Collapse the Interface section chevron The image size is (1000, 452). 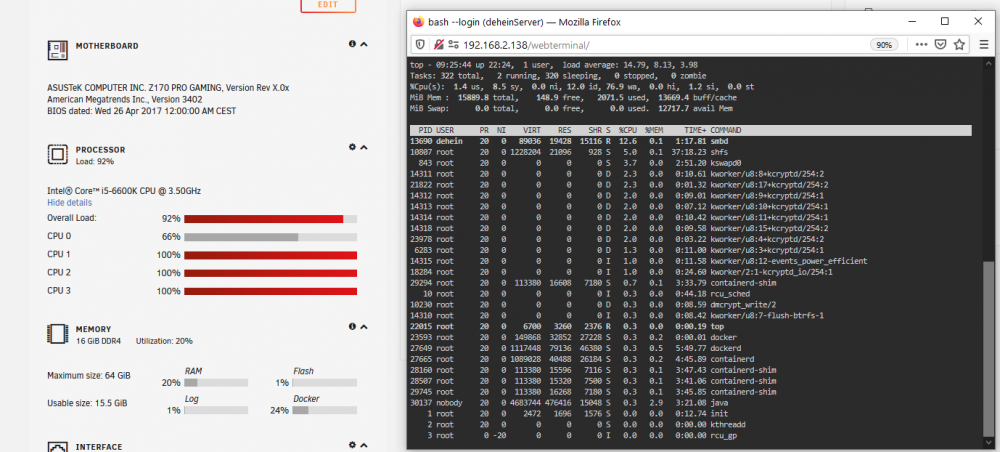point(364,446)
